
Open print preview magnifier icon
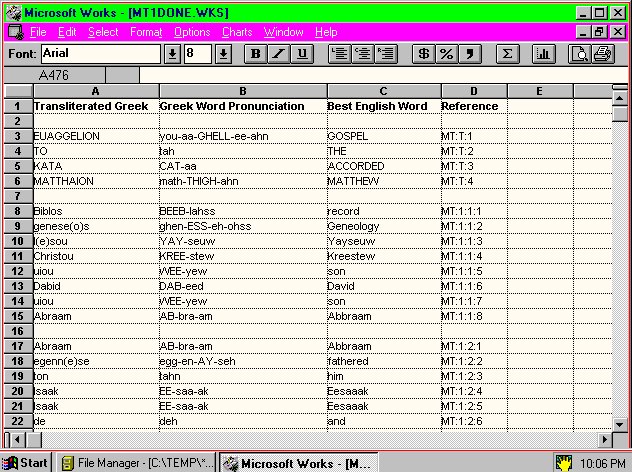[579, 54]
